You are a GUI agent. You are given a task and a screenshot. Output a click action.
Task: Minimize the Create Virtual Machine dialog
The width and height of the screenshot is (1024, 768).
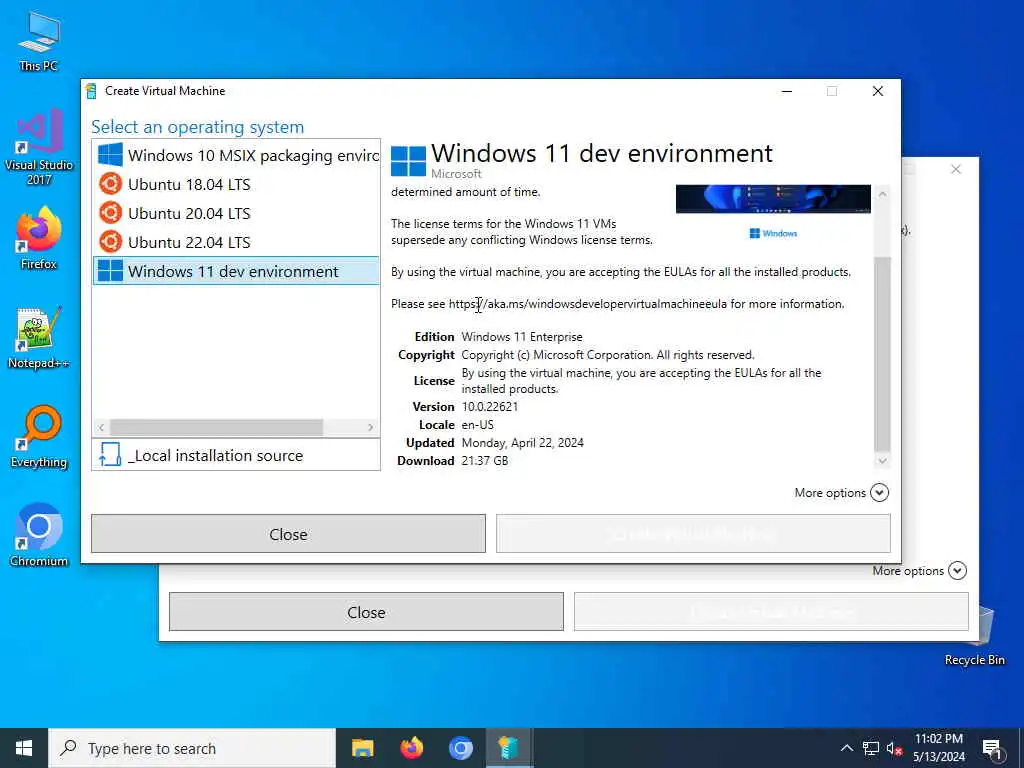(x=787, y=91)
